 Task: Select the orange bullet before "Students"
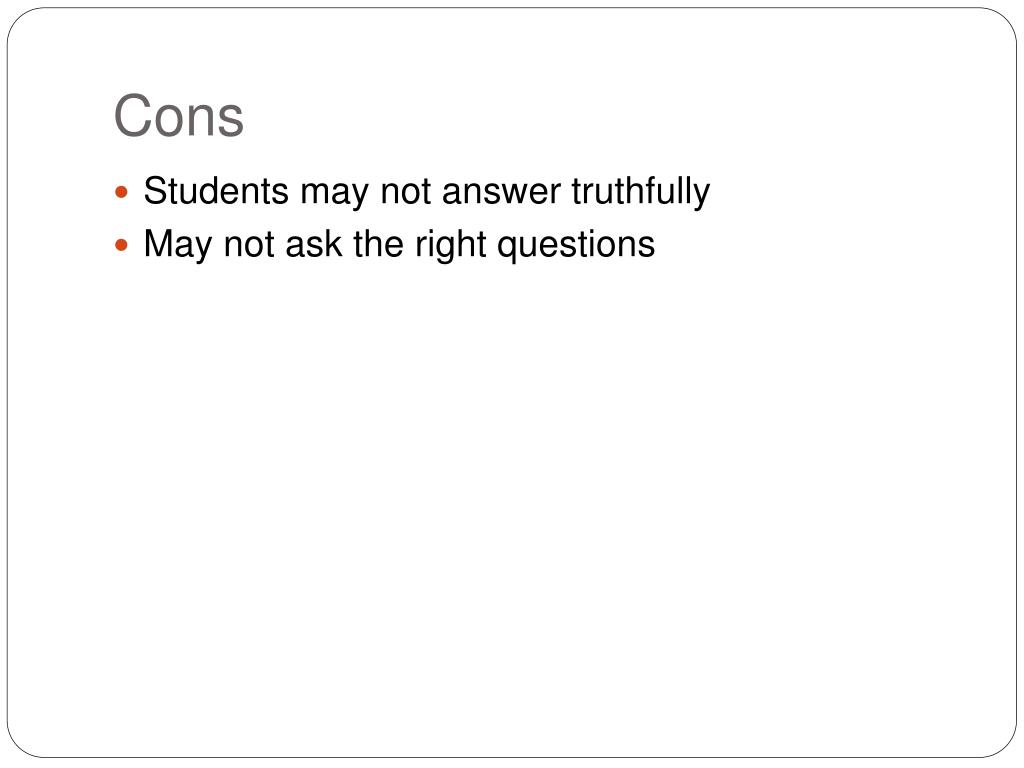[121, 192]
